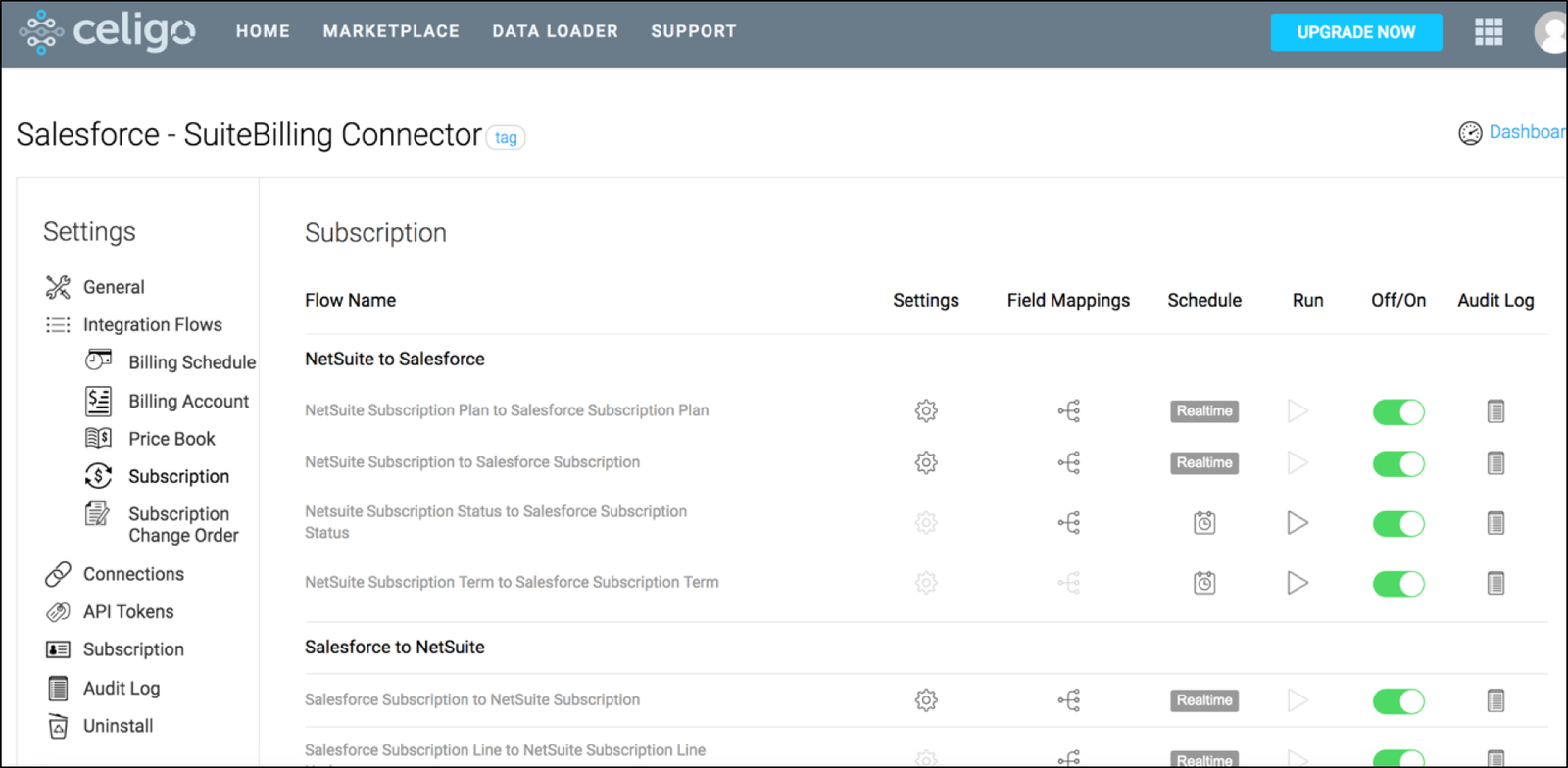Open SUPPORT in top navigation
Image resolution: width=1568 pixels, height=768 pixels.
coord(694,31)
